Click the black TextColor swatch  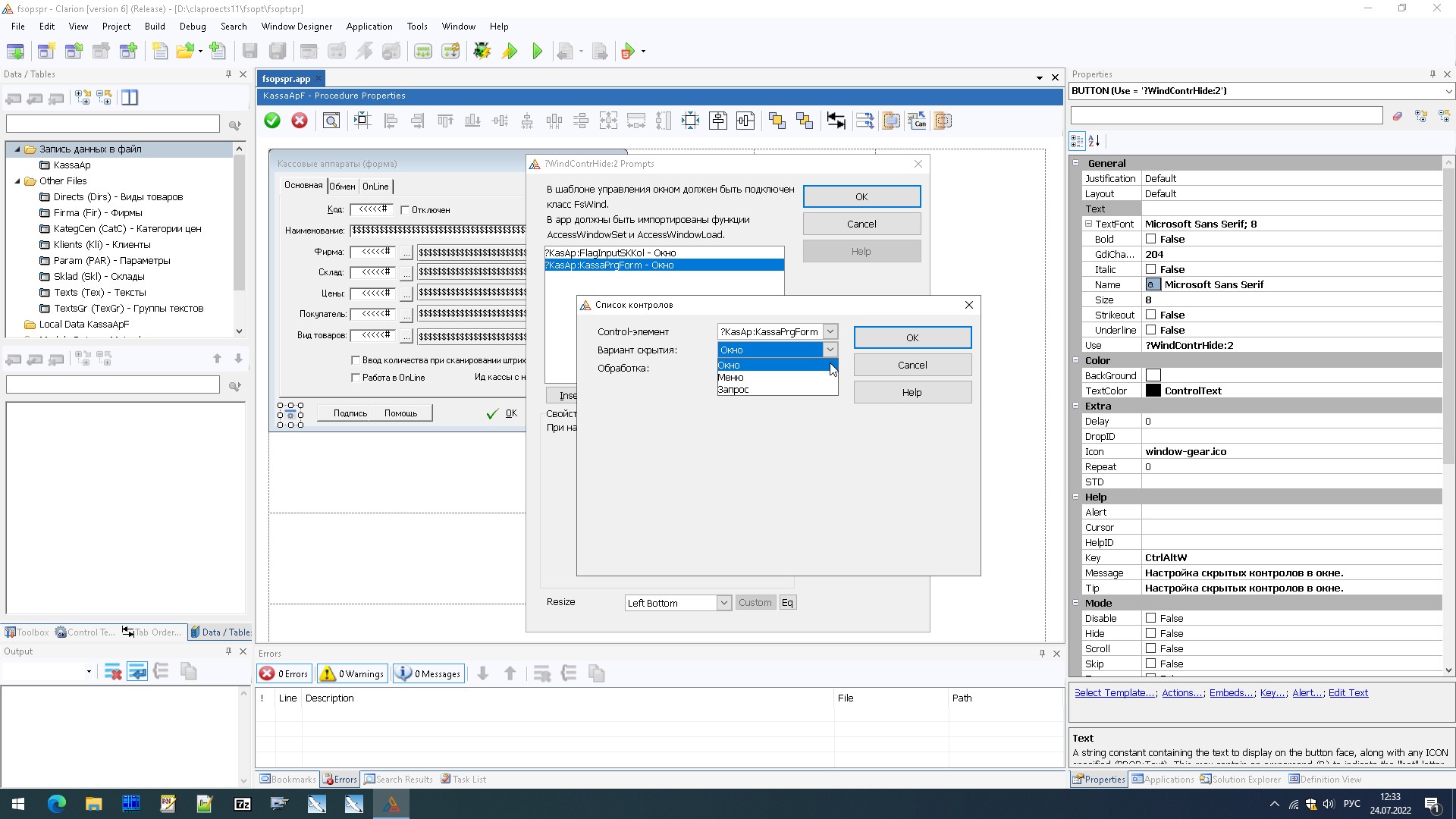coord(1153,391)
